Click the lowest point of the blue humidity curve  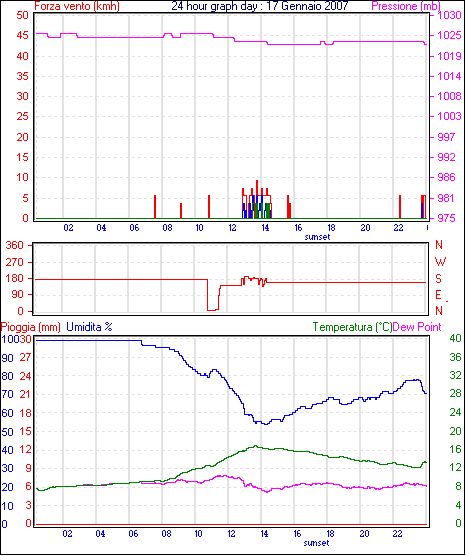265,424
